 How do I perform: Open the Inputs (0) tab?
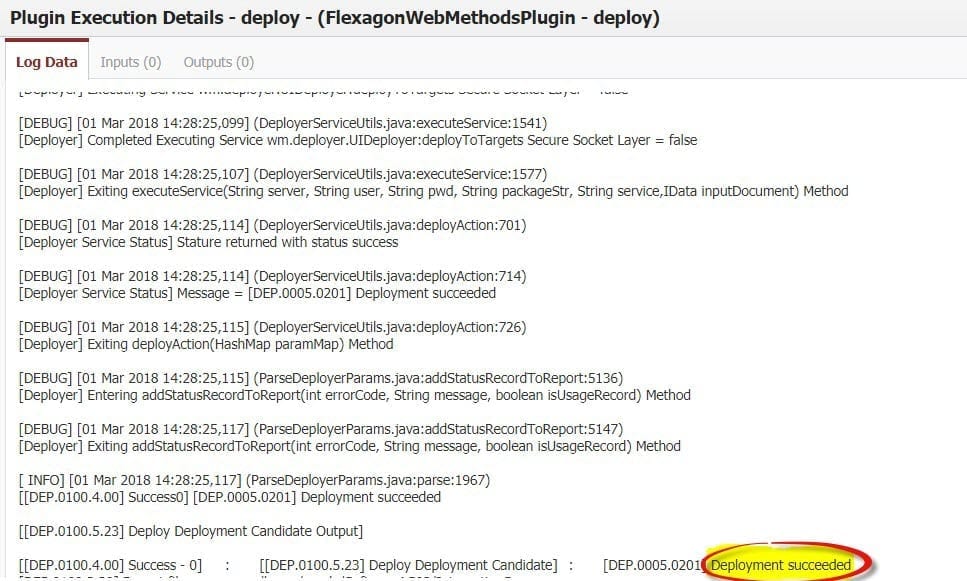pos(131,62)
